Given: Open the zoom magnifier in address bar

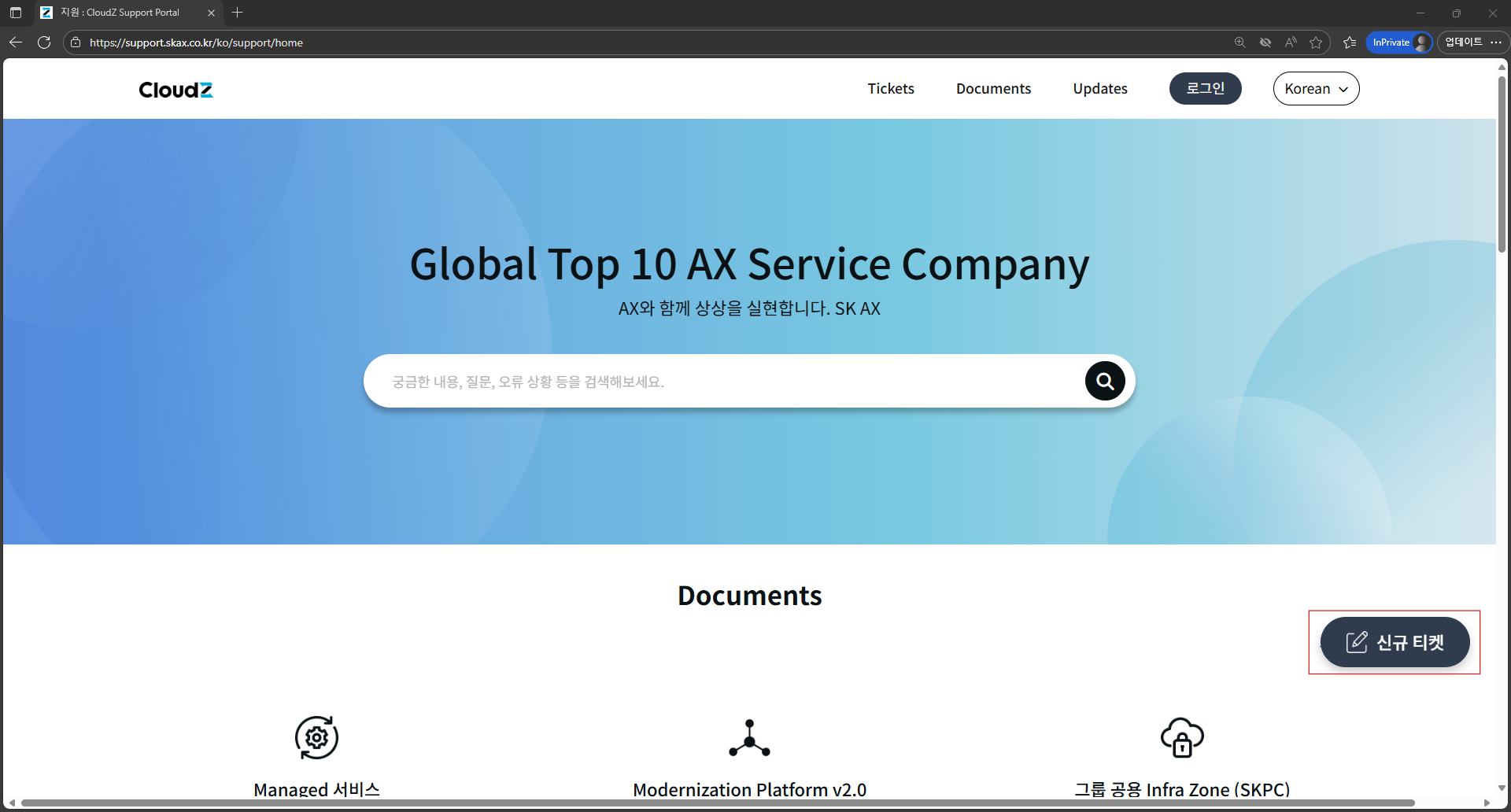Looking at the screenshot, I should pyautogui.click(x=1239, y=42).
